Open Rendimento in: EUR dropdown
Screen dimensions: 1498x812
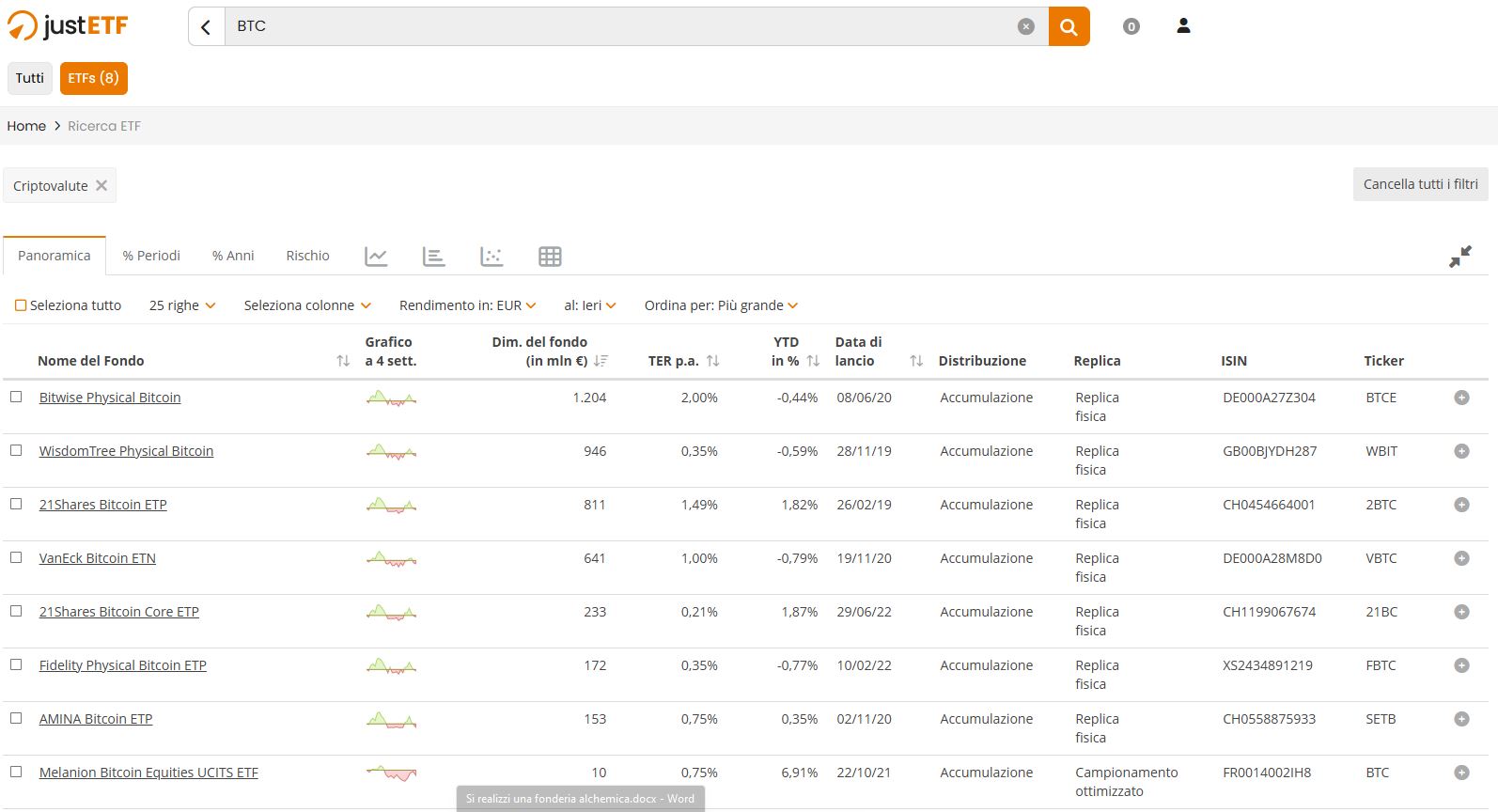[x=467, y=305]
